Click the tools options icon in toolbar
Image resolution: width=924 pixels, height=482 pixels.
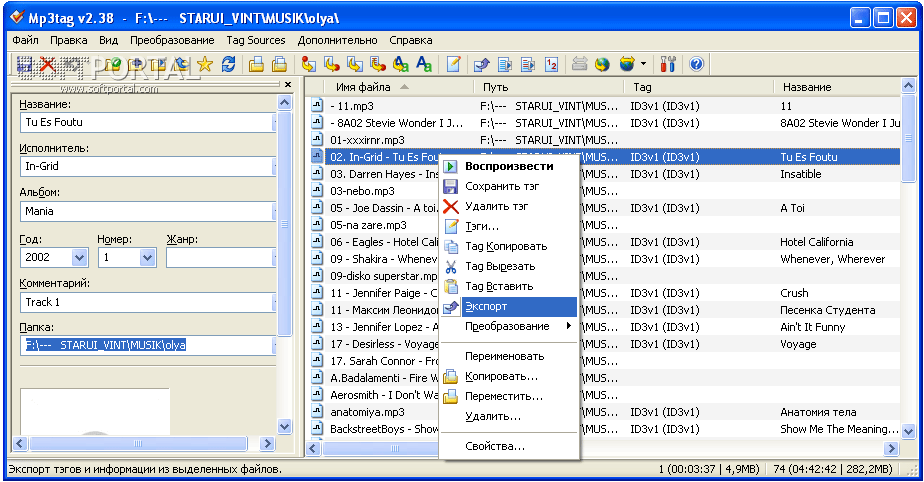(669, 65)
